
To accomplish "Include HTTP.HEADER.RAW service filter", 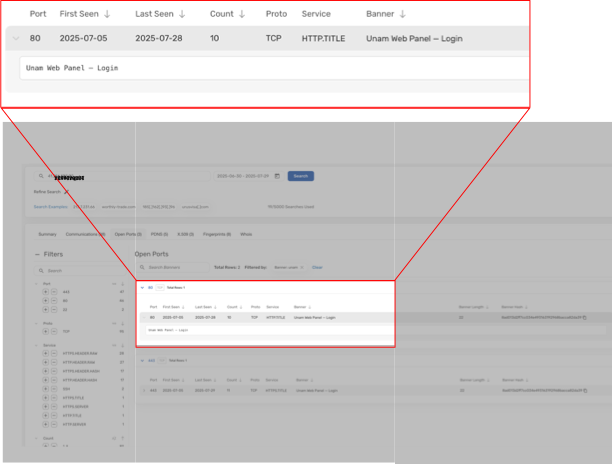I will pos(46,362).
